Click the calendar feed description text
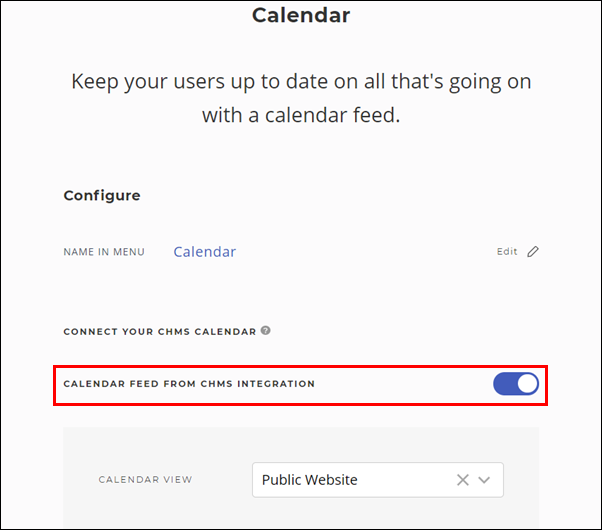This screenshot has width=602, height=530. 301,98
